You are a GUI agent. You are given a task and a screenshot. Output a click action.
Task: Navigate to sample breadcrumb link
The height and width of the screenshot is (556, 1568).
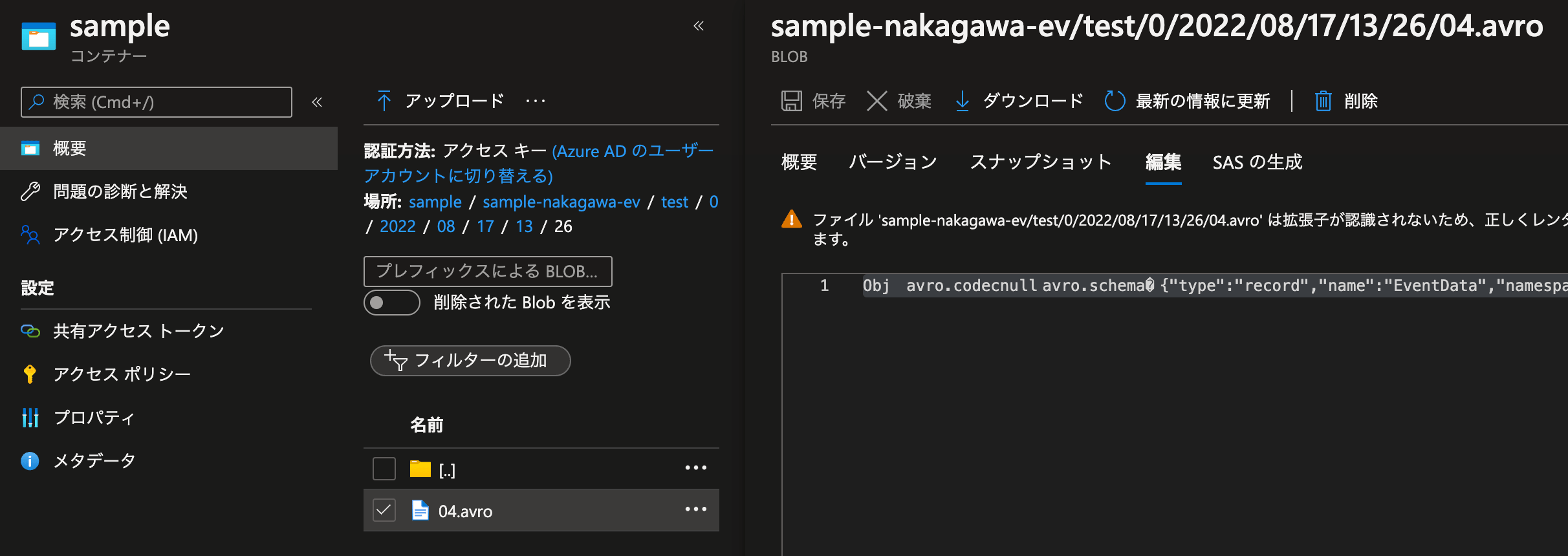tap(435, 202)
